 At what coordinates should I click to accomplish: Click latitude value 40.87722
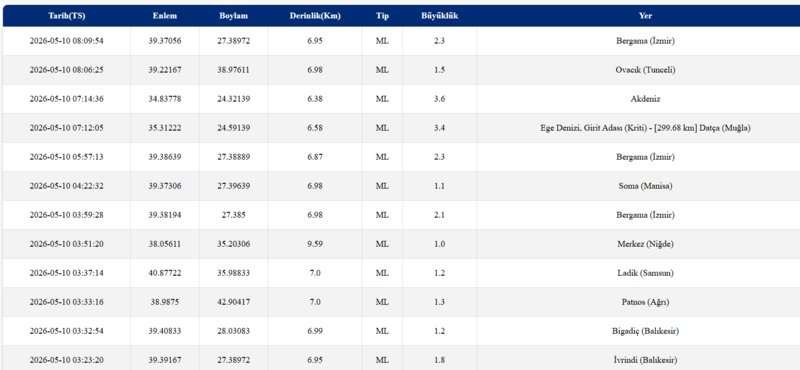(x=165, y=273)
